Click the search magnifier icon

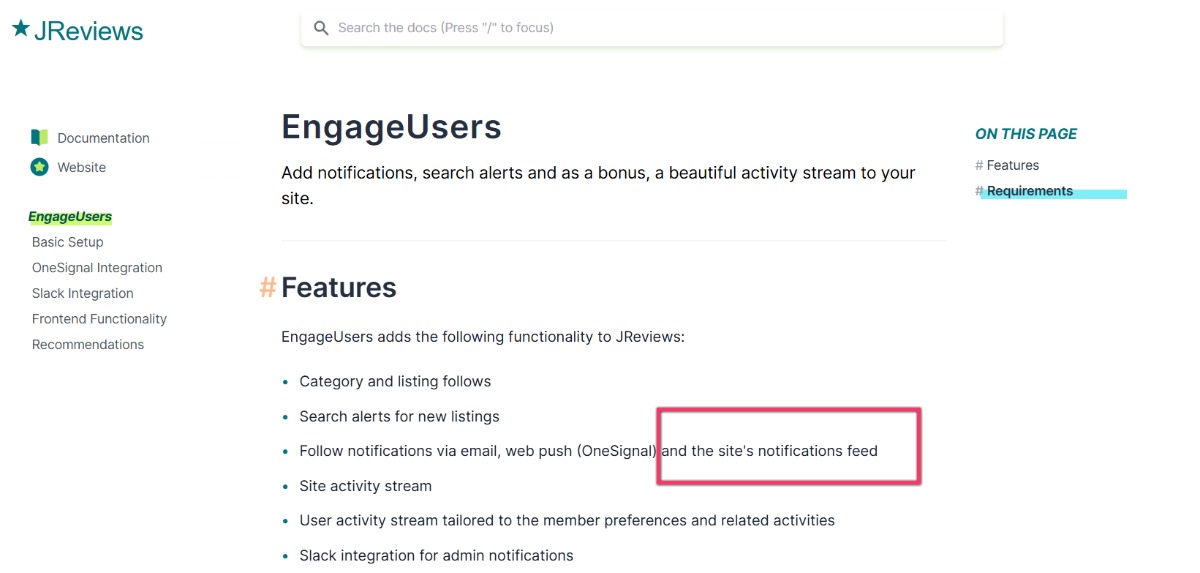pos(321,28)
